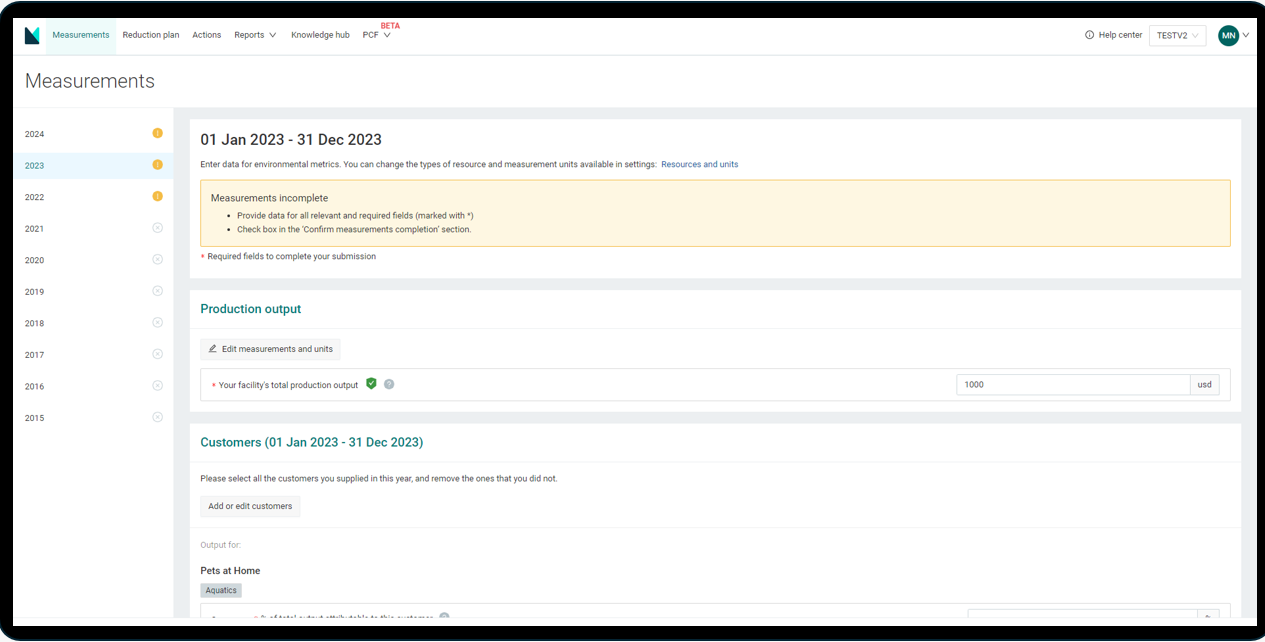Click the app logo in top-left corner
Image resolution: width=1265 pixels, height=642 pixels.
click(32, 35)
